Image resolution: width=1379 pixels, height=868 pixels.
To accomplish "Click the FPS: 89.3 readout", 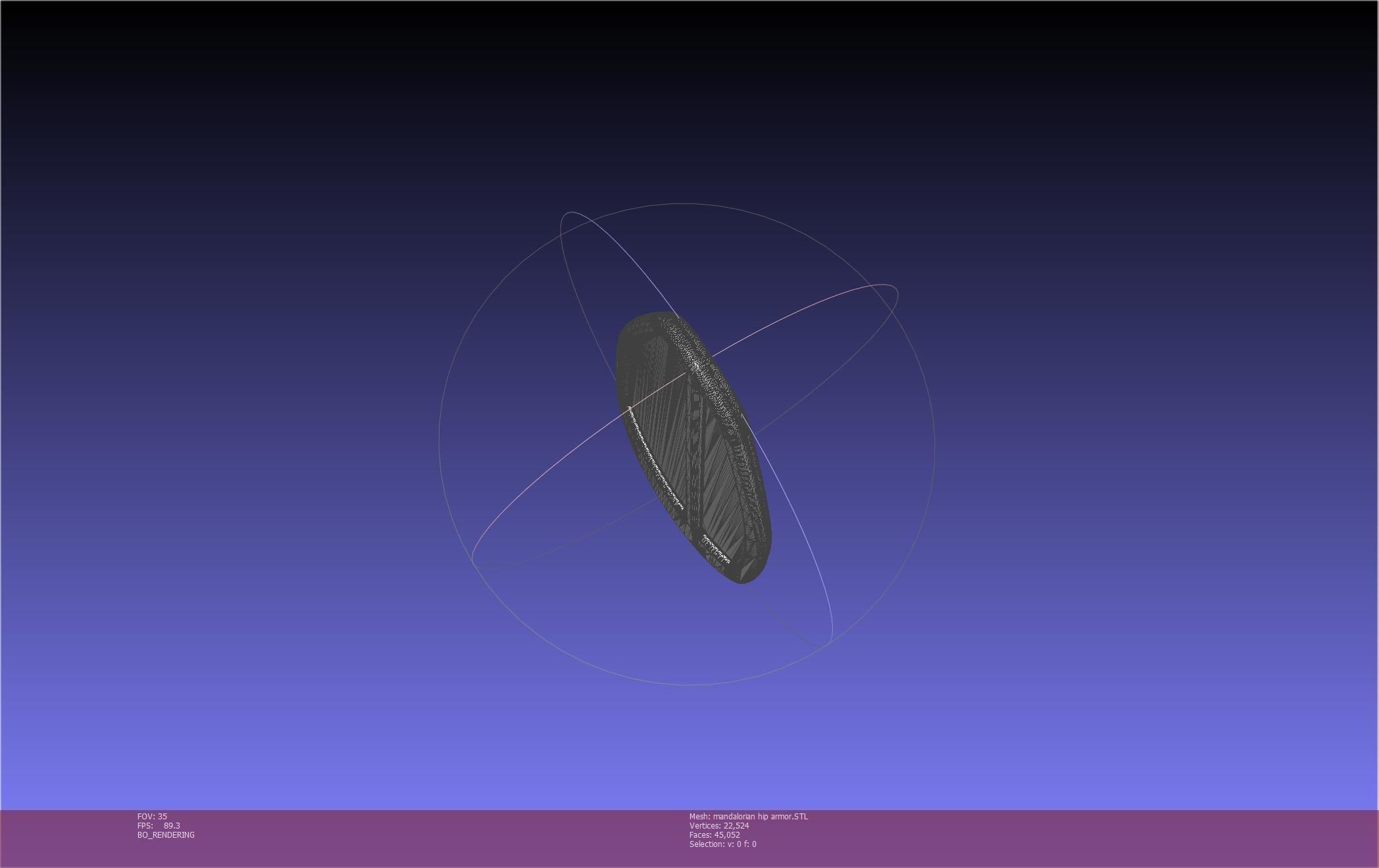I will [x=159, y=825].
